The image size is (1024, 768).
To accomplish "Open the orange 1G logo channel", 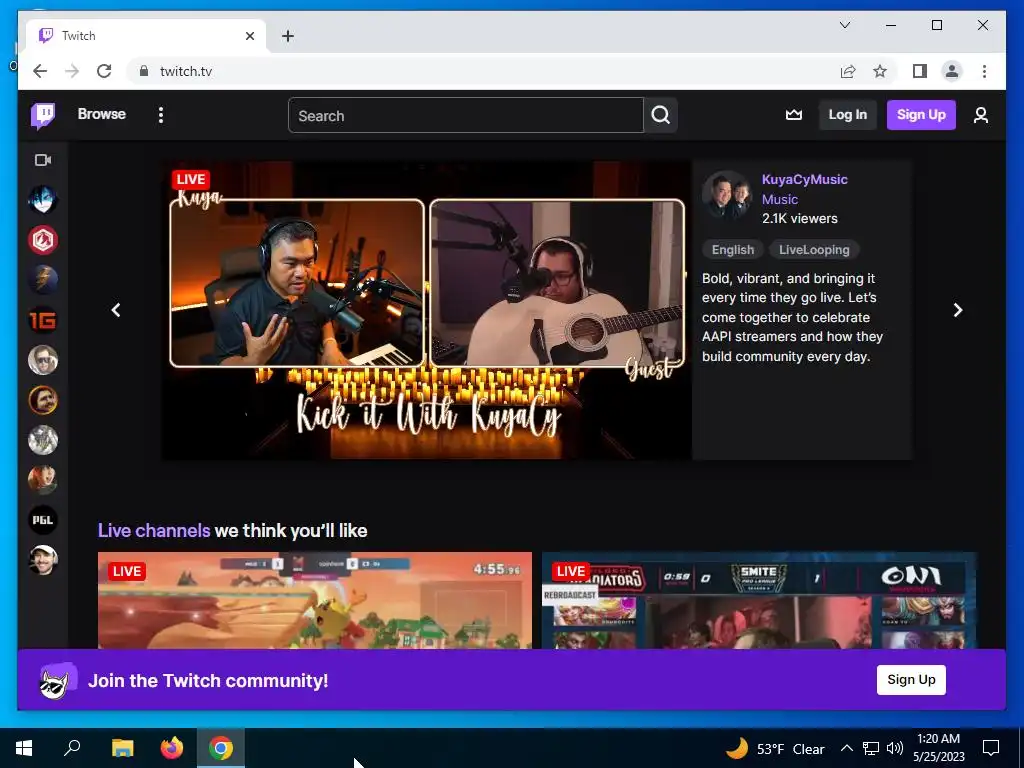I will click(x=43, y=320).
